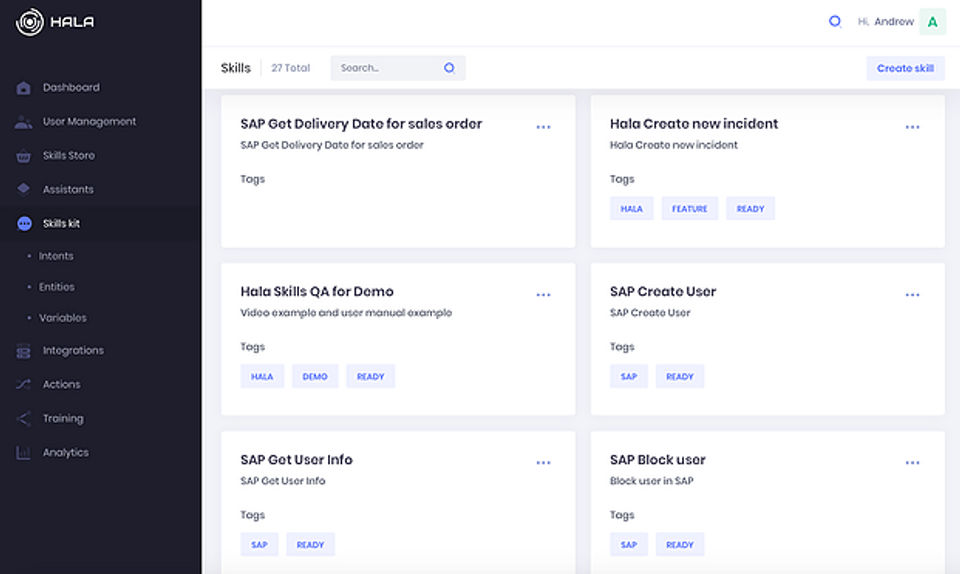Open SAP Get Delivery Date for sales order title

coord(361,124)
